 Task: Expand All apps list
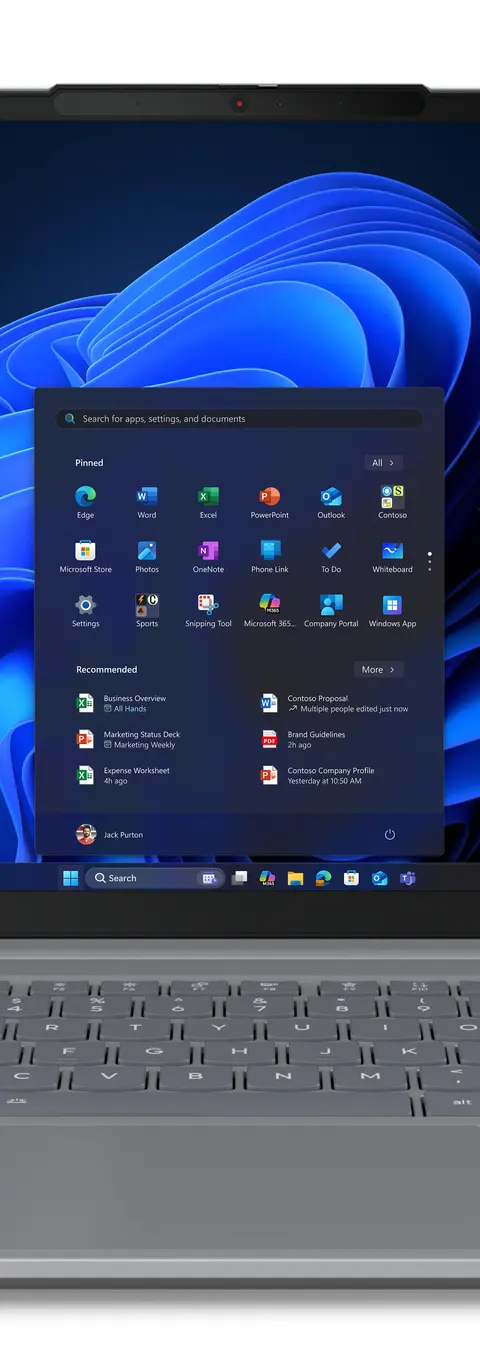[x=383, y=463]
